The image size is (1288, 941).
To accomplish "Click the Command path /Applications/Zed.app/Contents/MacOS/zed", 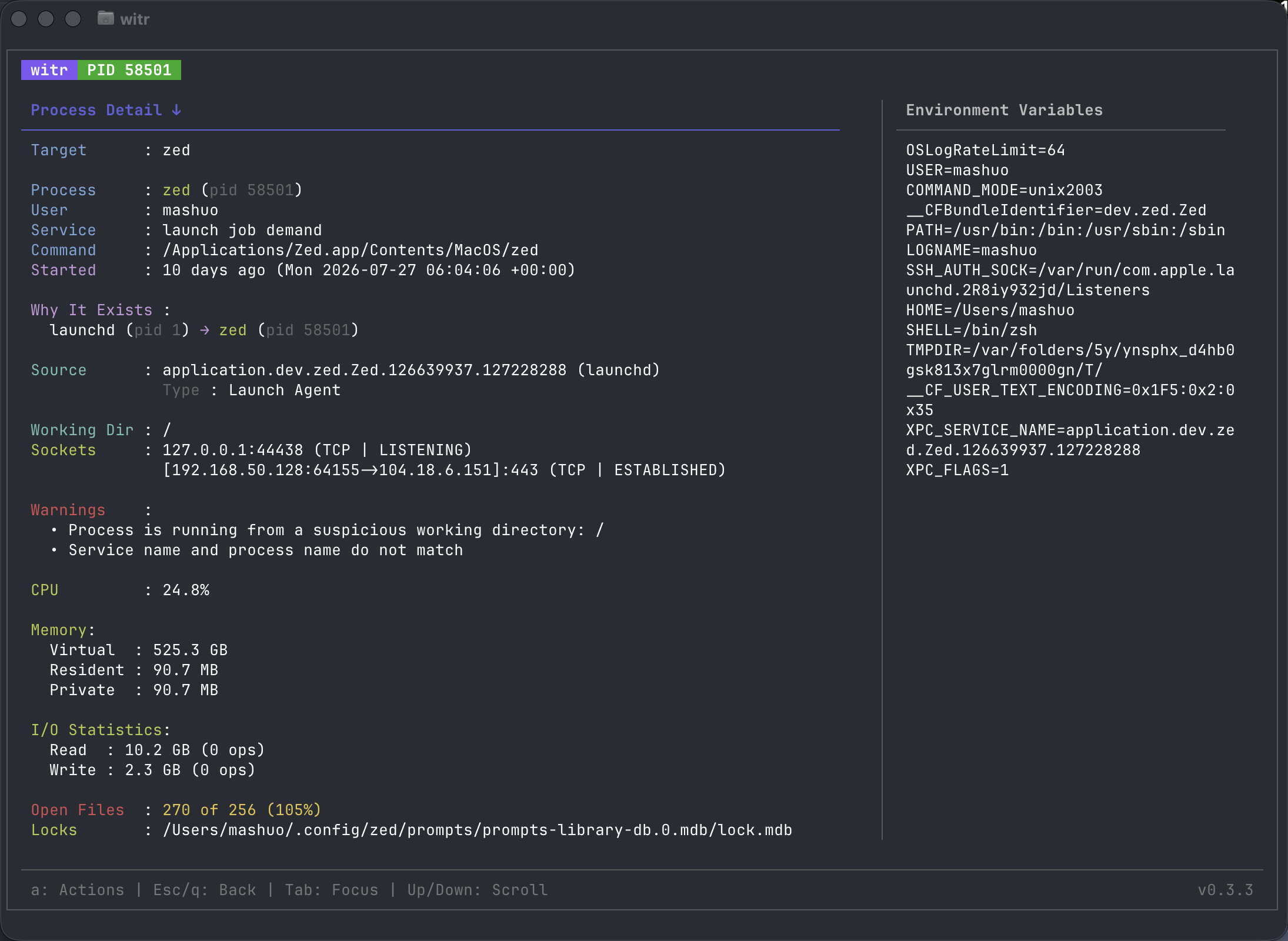I will pyautogui.click(x=351, y=250).
